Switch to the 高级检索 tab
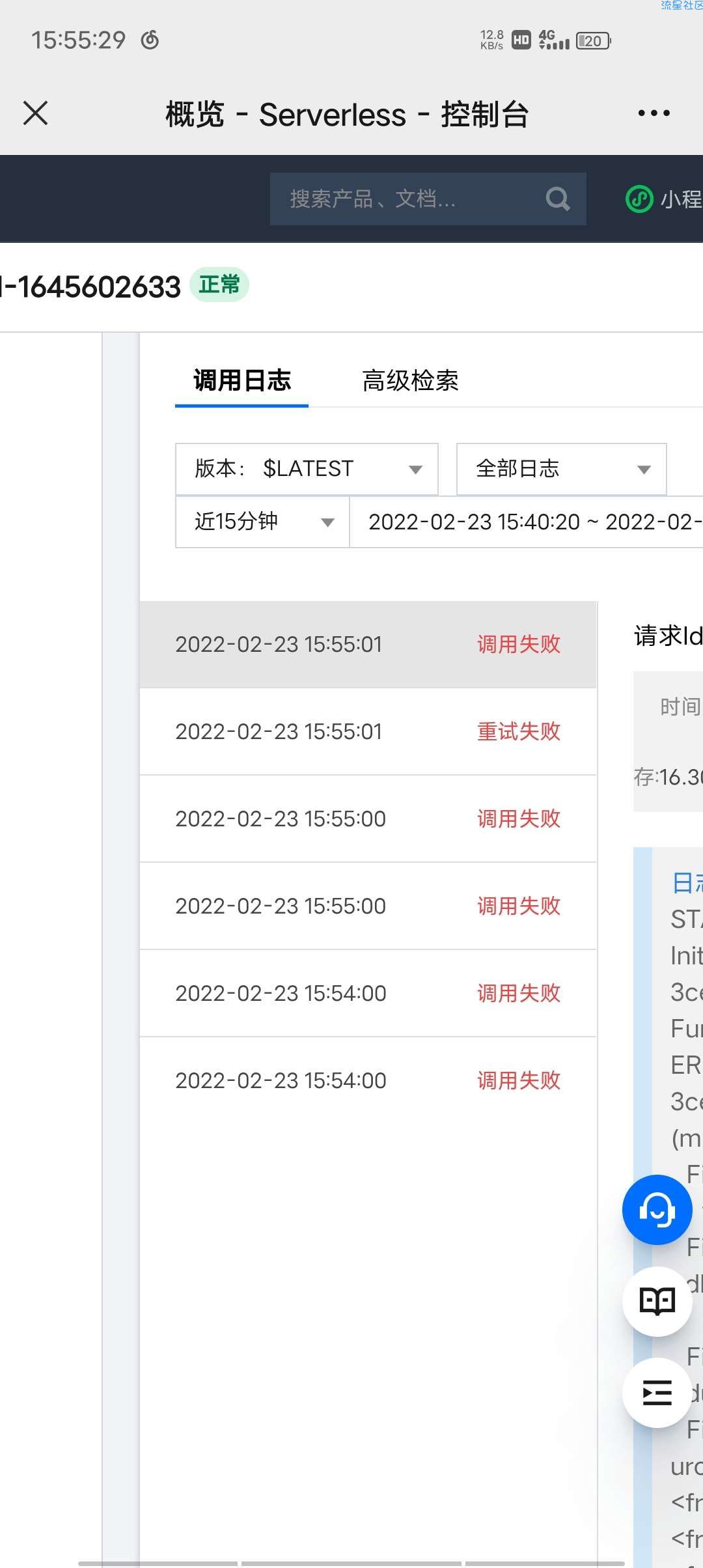703x1568 pixels. pyautogui.click(x=410, y=381)
